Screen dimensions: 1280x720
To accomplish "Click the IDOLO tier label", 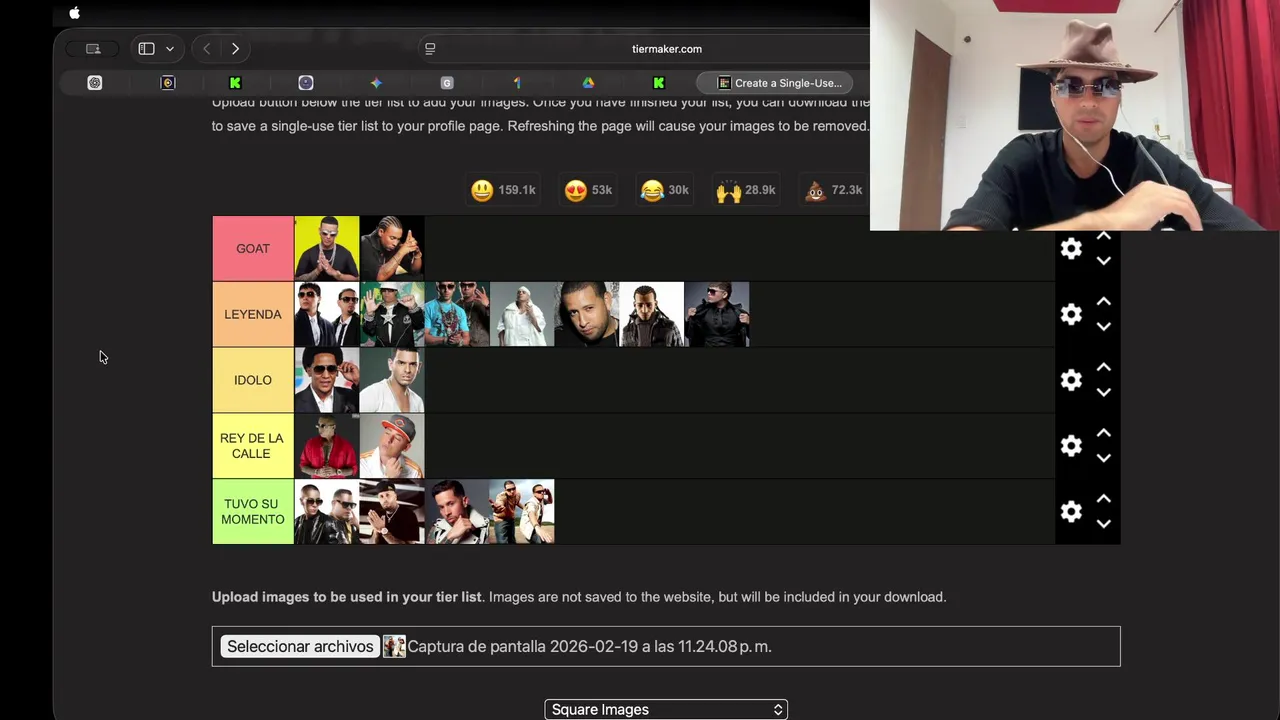I will pos(253,380).
